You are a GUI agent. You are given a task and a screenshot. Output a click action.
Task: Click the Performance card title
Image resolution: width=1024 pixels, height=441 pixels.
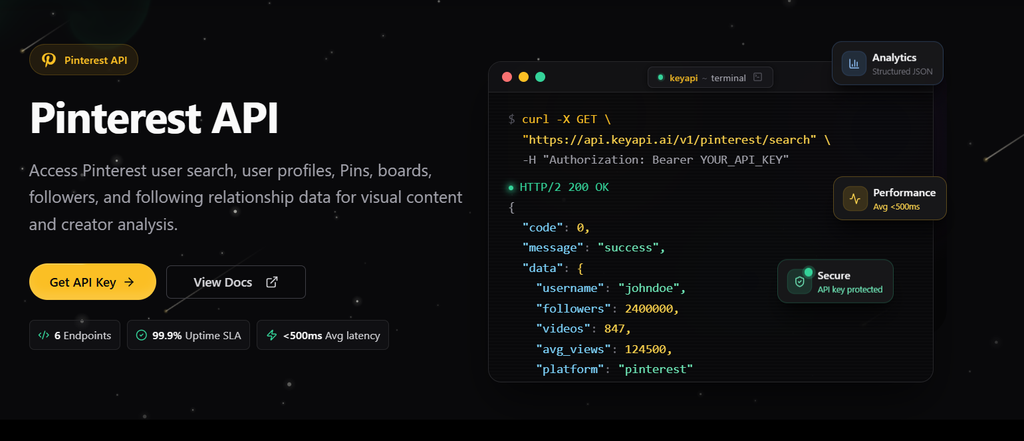(x=904, y=193)
